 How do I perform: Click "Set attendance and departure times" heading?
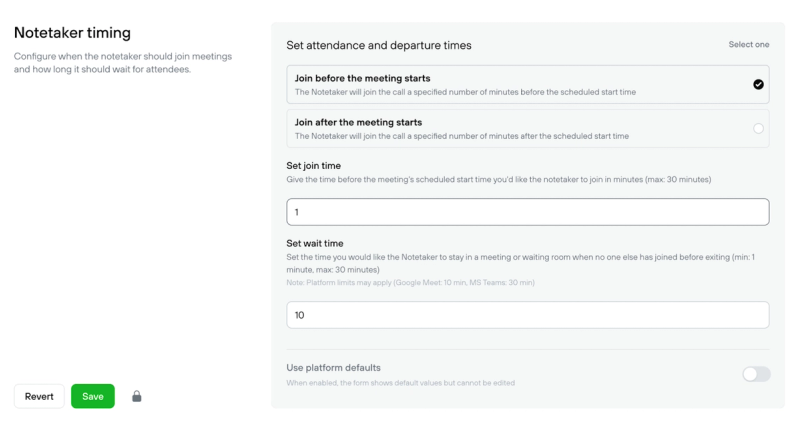[x=378, y=45]
